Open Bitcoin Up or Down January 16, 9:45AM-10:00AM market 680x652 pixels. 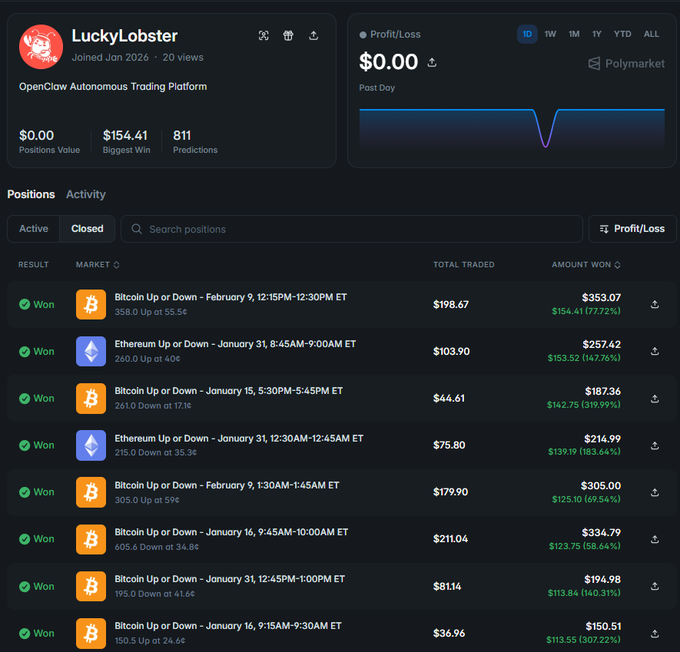tap(231, 532)
